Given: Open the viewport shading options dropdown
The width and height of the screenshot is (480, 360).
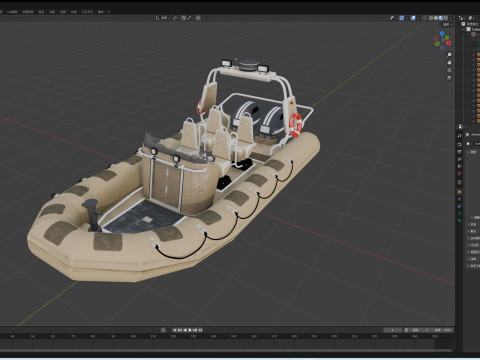Looking at the screenshot, I should coord(451,18).
